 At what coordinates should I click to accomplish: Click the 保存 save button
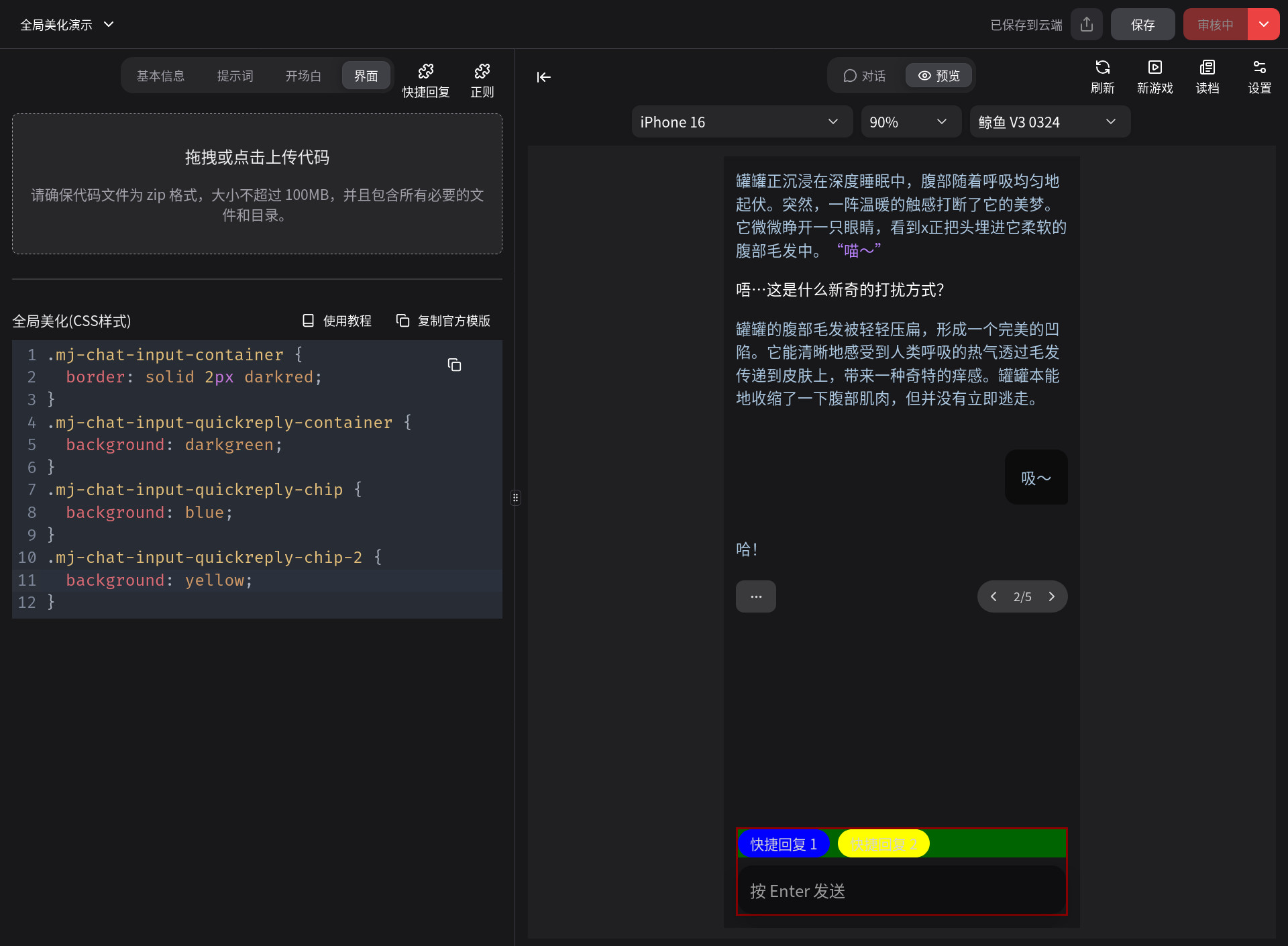(1142, 25)
